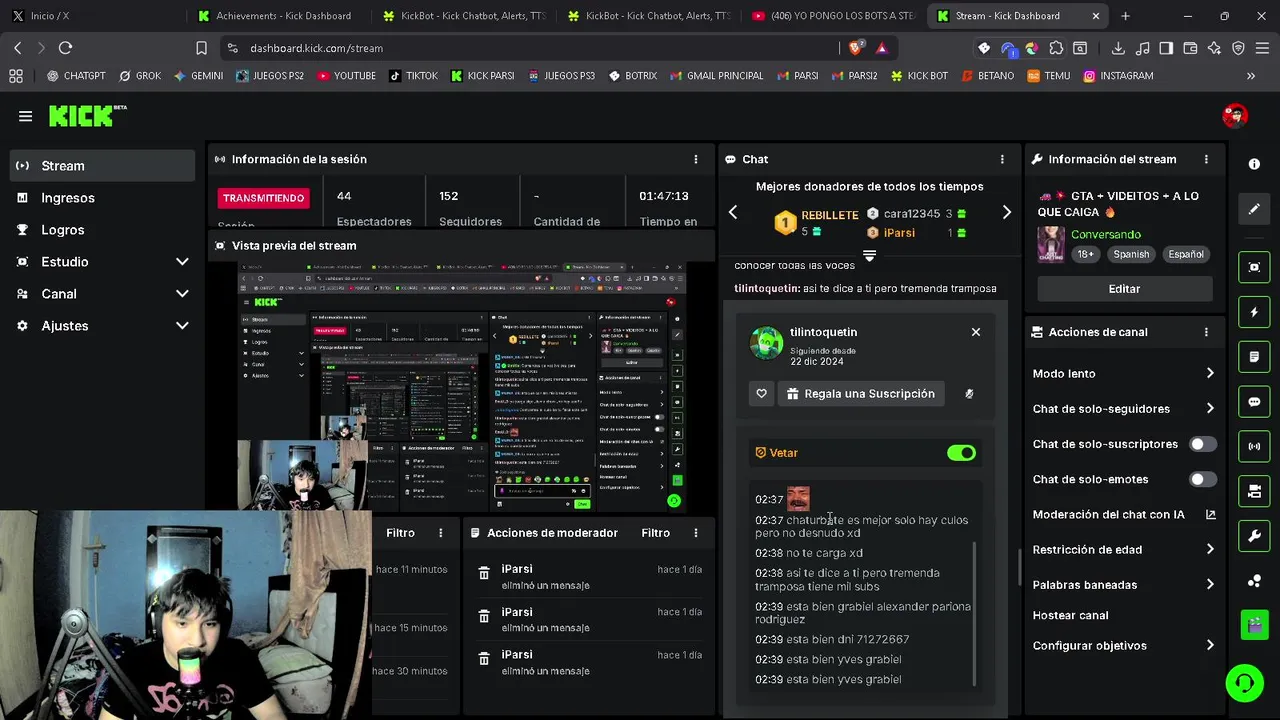This screenshot has width=1280, height=720.
Task: Toggle the stream preview widget icon
Action: [1254, 267]
